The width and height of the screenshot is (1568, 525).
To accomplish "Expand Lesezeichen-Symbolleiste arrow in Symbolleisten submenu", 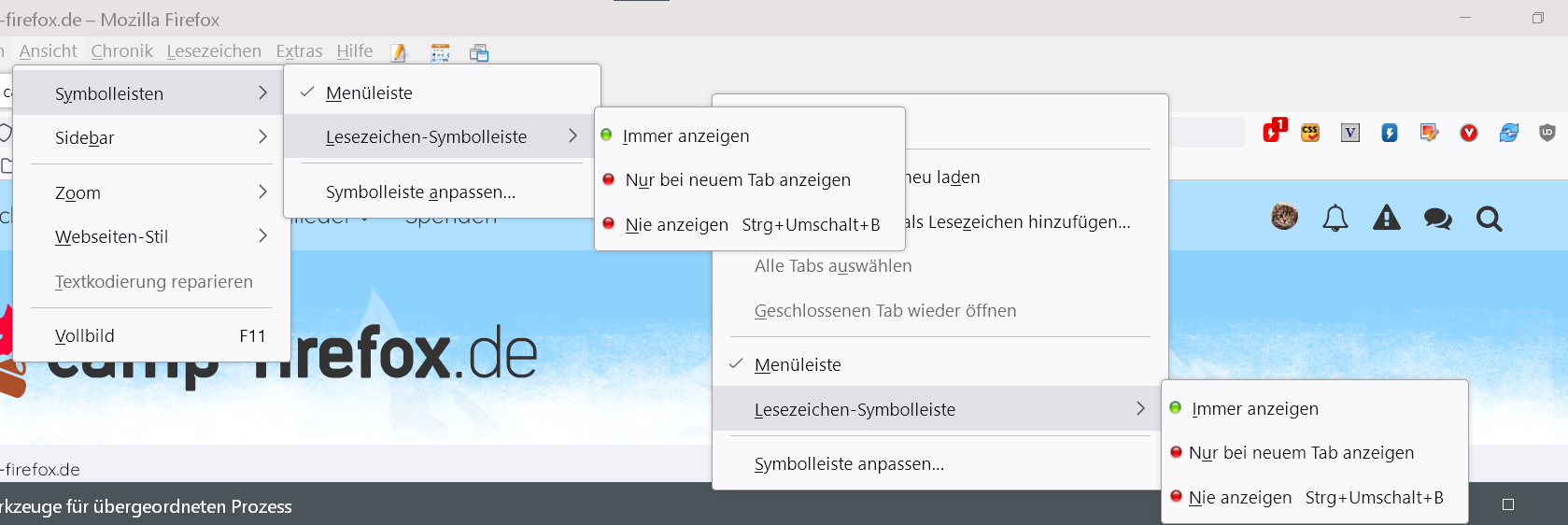I will tap(572, 135).
